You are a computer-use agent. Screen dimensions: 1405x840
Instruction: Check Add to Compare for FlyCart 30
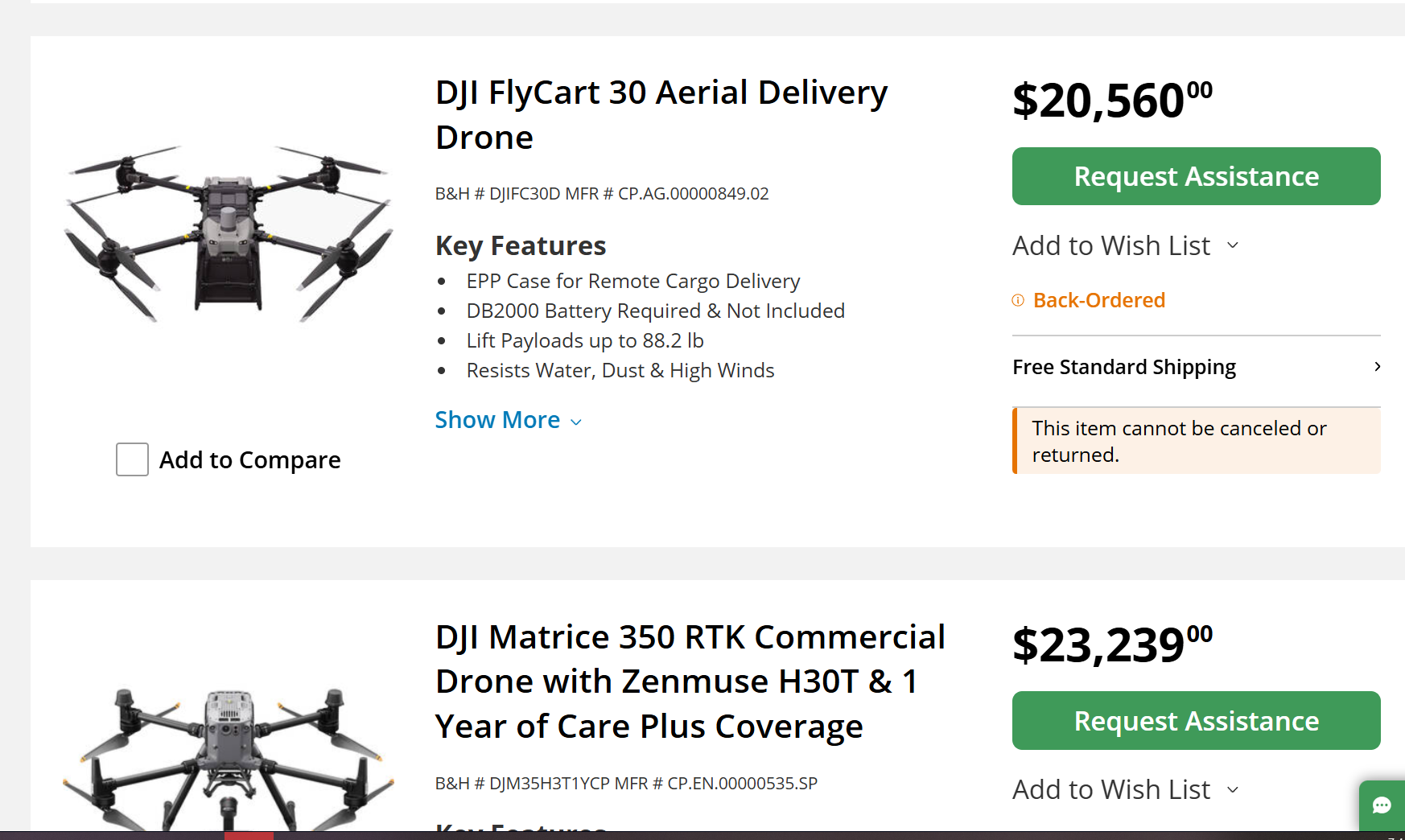pyautogui.click(x=132, y=459)
